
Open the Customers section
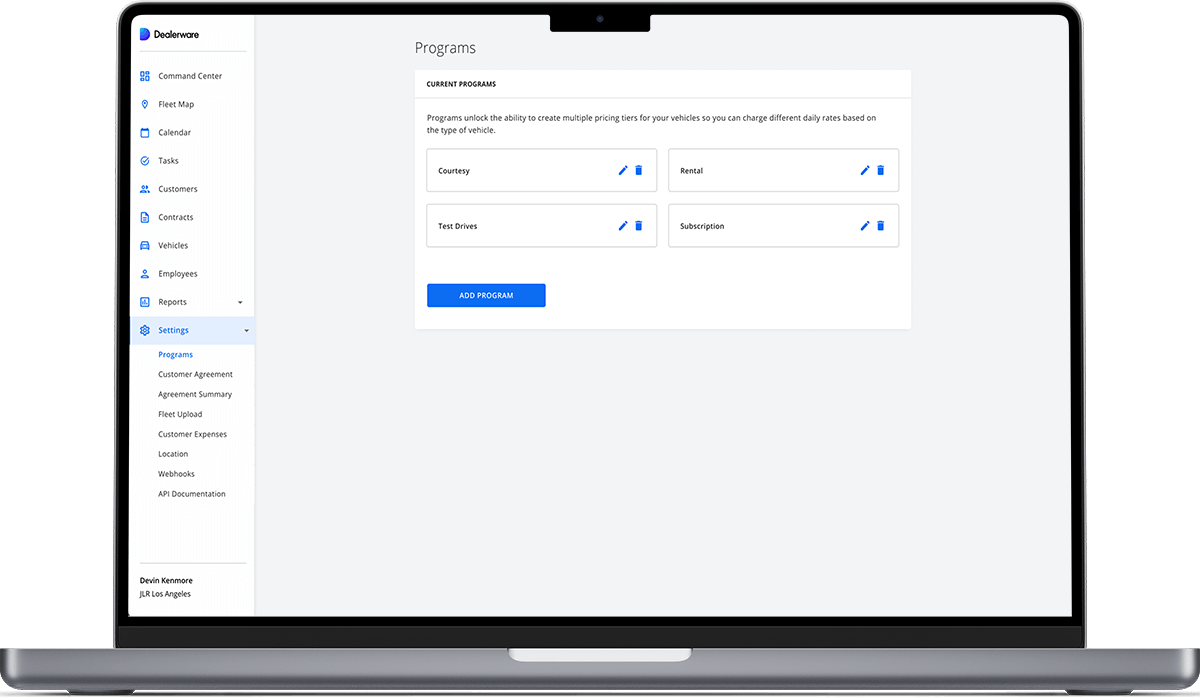(178, 189)
